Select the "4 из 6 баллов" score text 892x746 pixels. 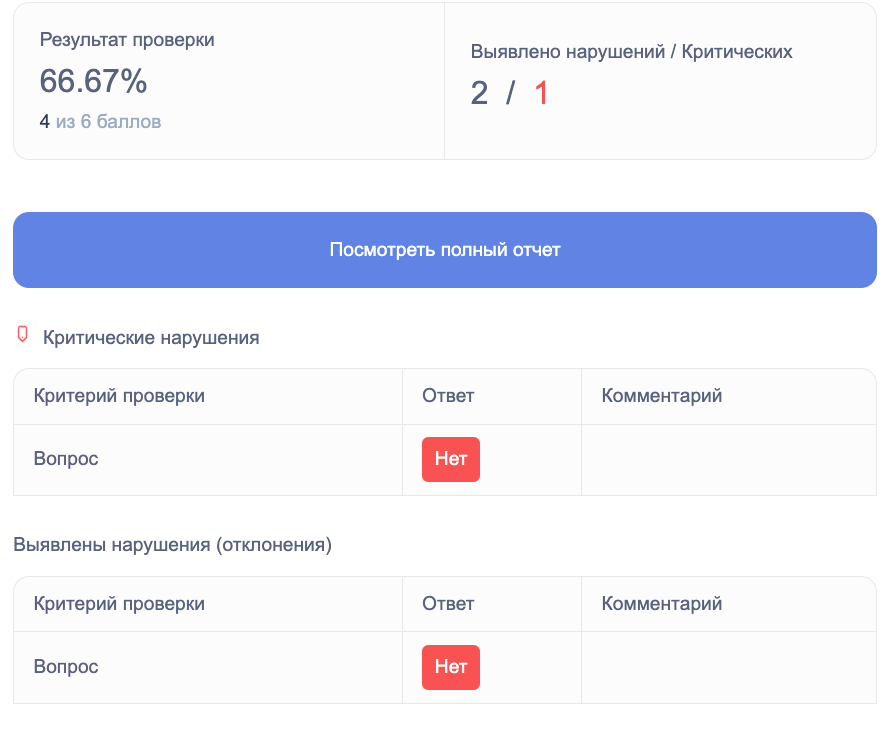(100, 122)
